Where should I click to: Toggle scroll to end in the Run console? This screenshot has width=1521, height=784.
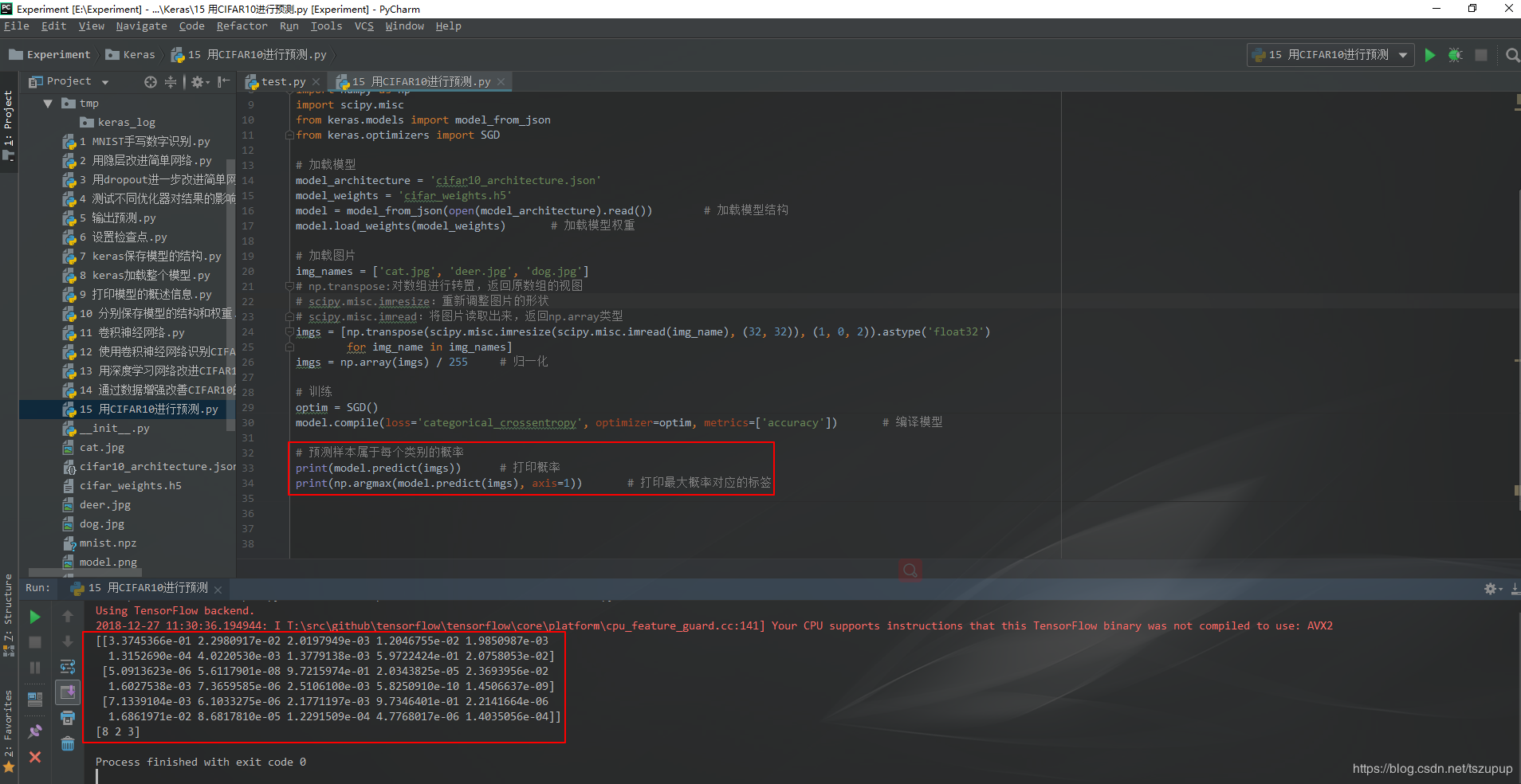point(68,692)
